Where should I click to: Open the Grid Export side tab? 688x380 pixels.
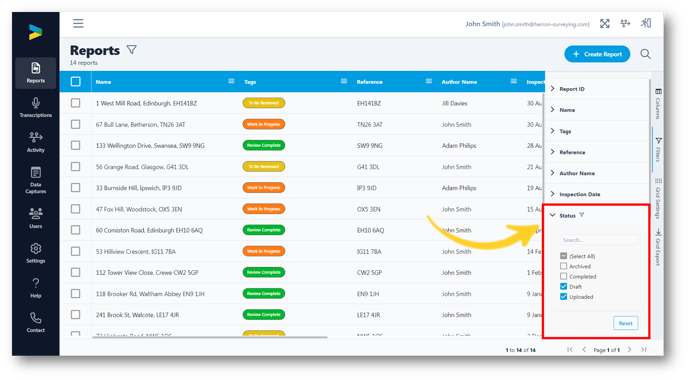[x=658, y=248]
